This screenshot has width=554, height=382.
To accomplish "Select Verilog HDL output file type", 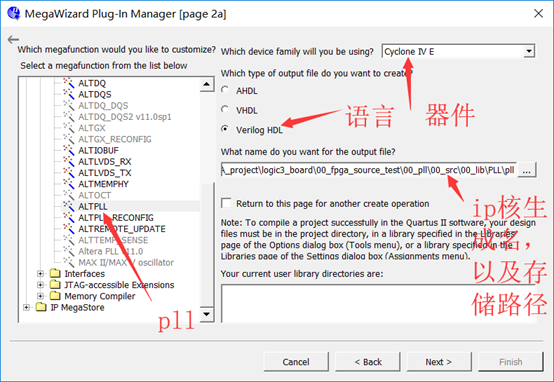I will [x=225, y=129].
